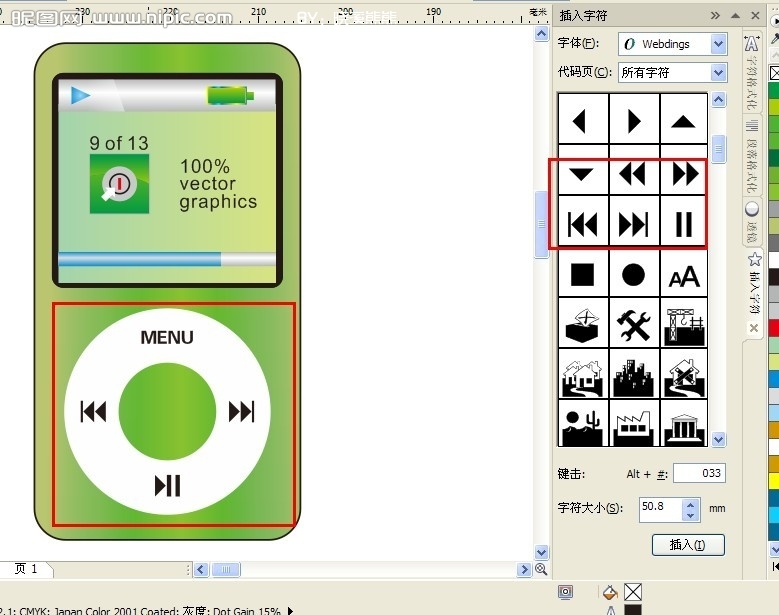779x615 pixels.
Task: Close the docker tab with the small X
Action: [754, 328]
